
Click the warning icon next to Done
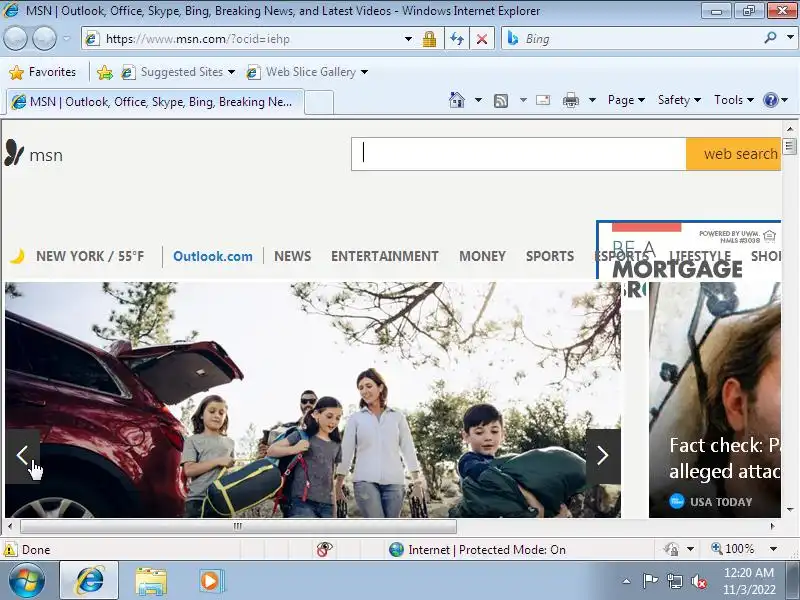(x=10, y=549)
